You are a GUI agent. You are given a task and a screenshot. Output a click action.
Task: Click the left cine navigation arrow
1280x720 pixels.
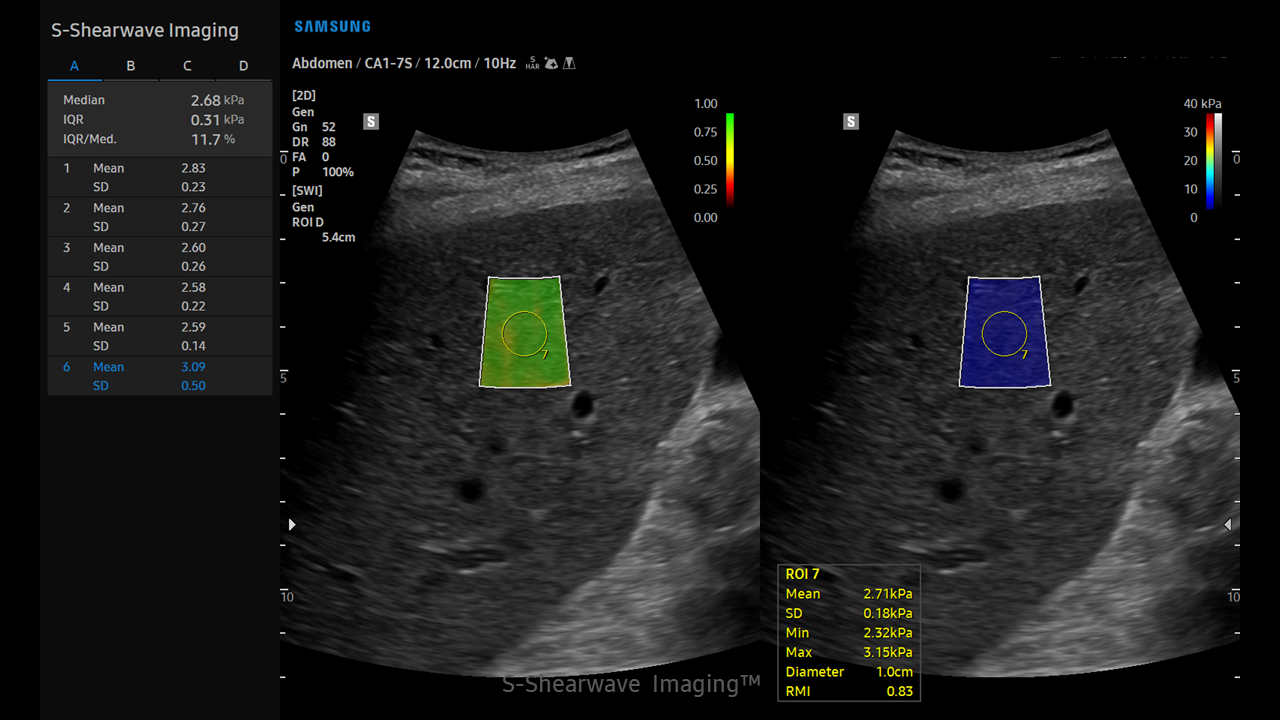(x=291, y=524)
